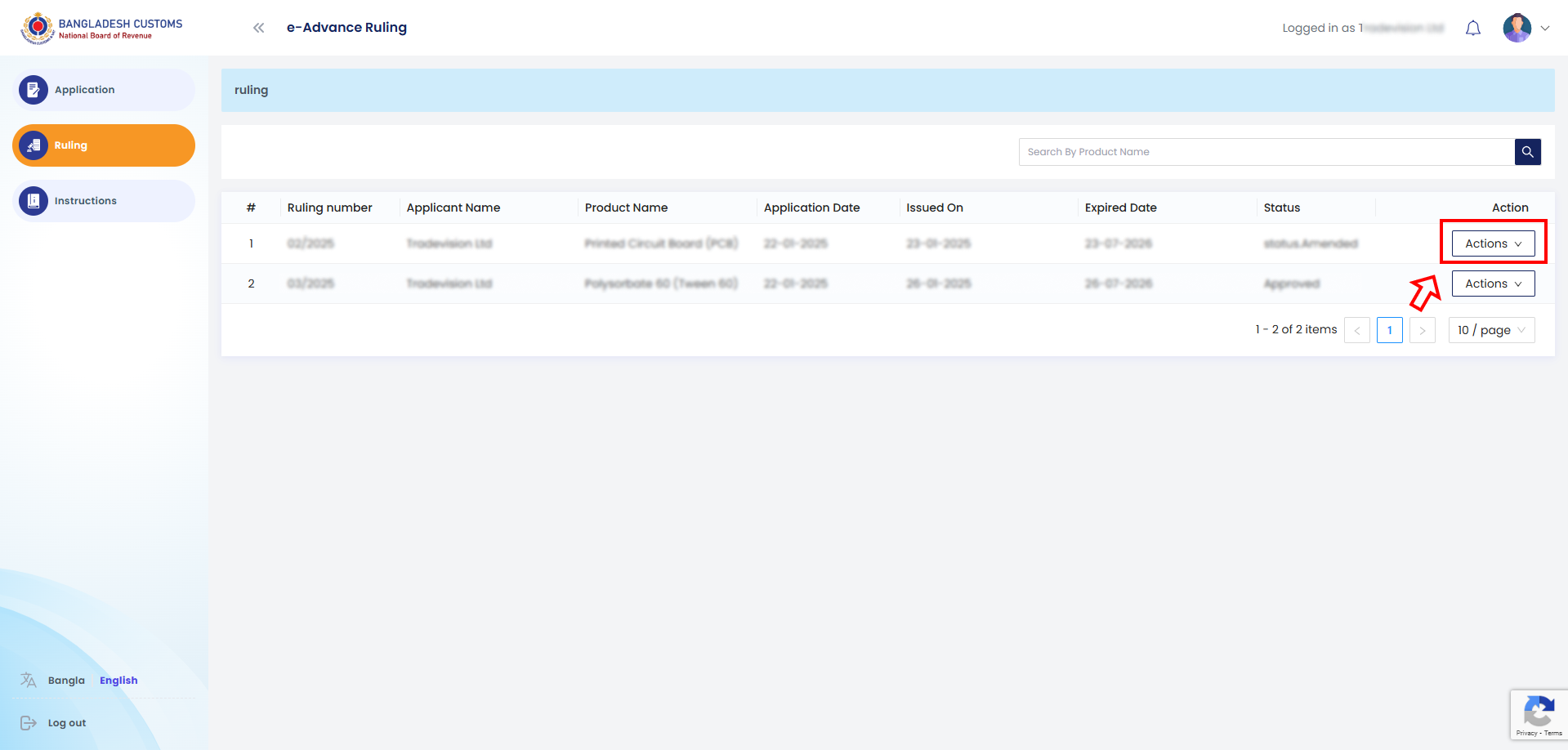
Task: Click Applicant Name column header
Action: 453,208
